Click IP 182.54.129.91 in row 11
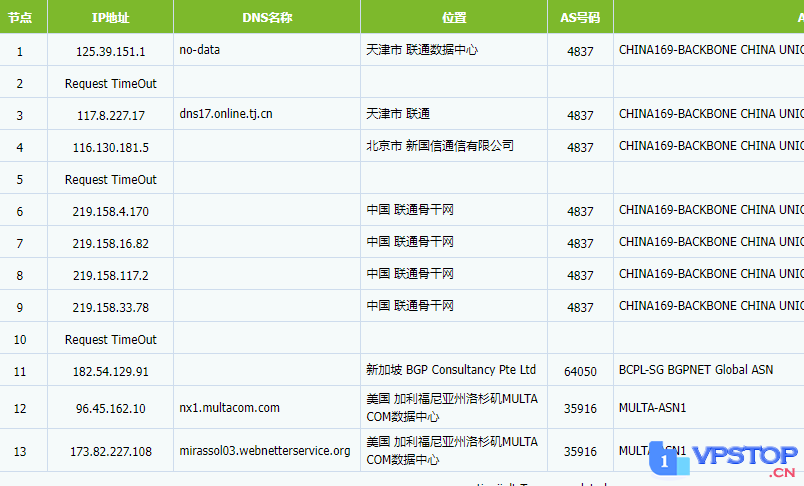804x486 pixels. point(110,372)
